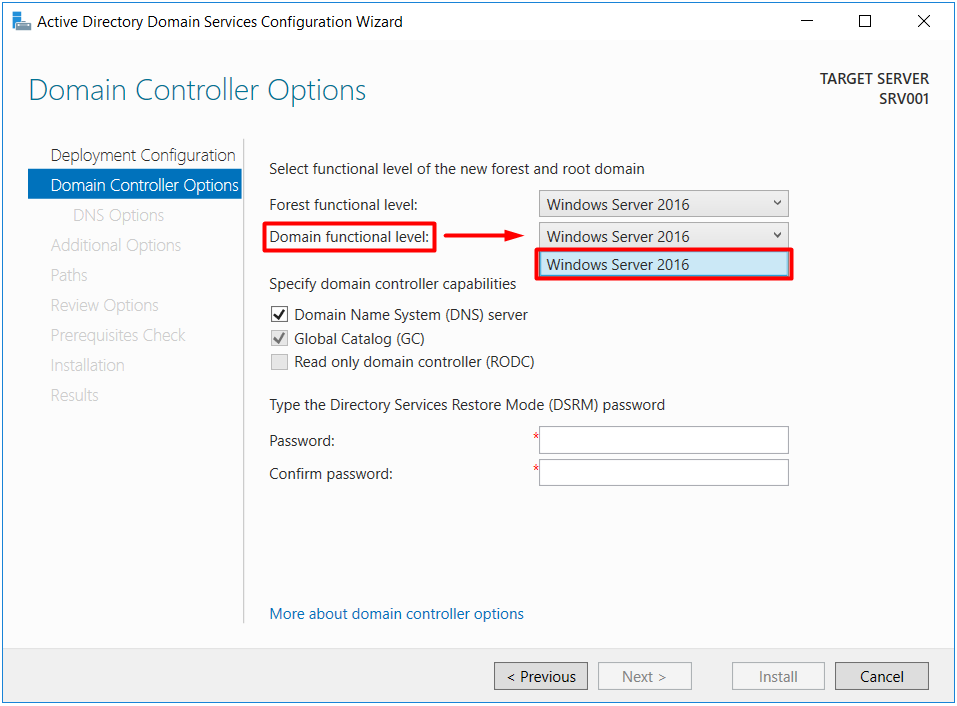
Task: Focus the Confirm password field
Action: 663,472
